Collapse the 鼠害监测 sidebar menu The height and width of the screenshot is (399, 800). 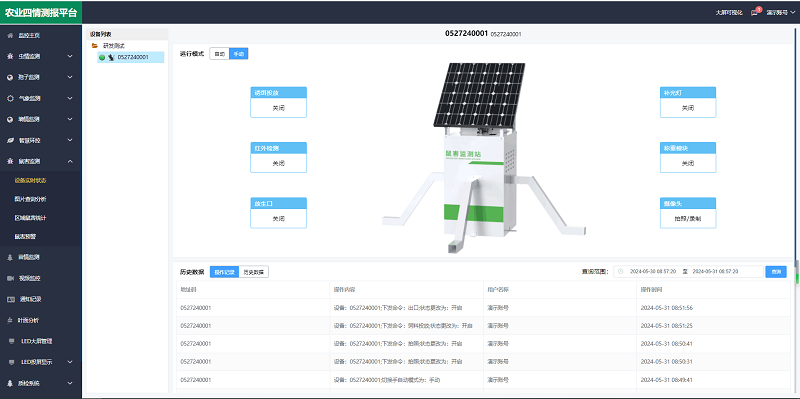70,161
